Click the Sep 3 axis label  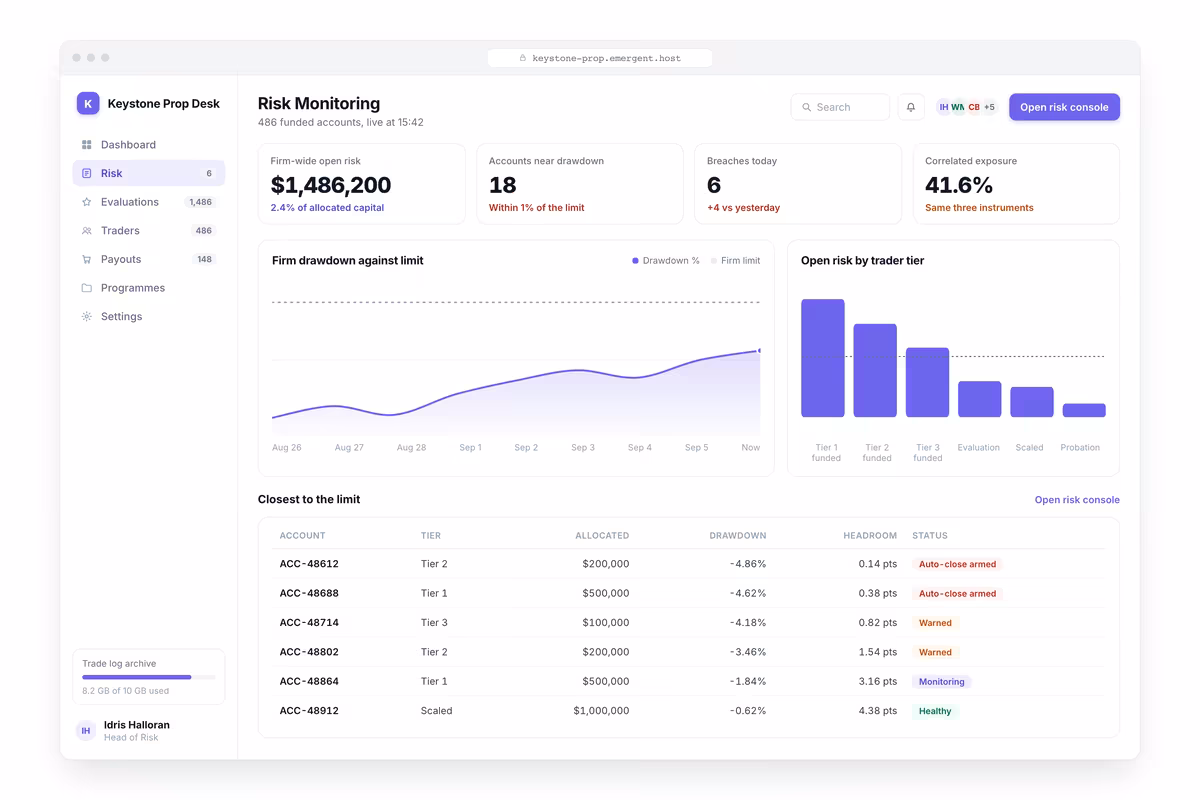(583, 447)
